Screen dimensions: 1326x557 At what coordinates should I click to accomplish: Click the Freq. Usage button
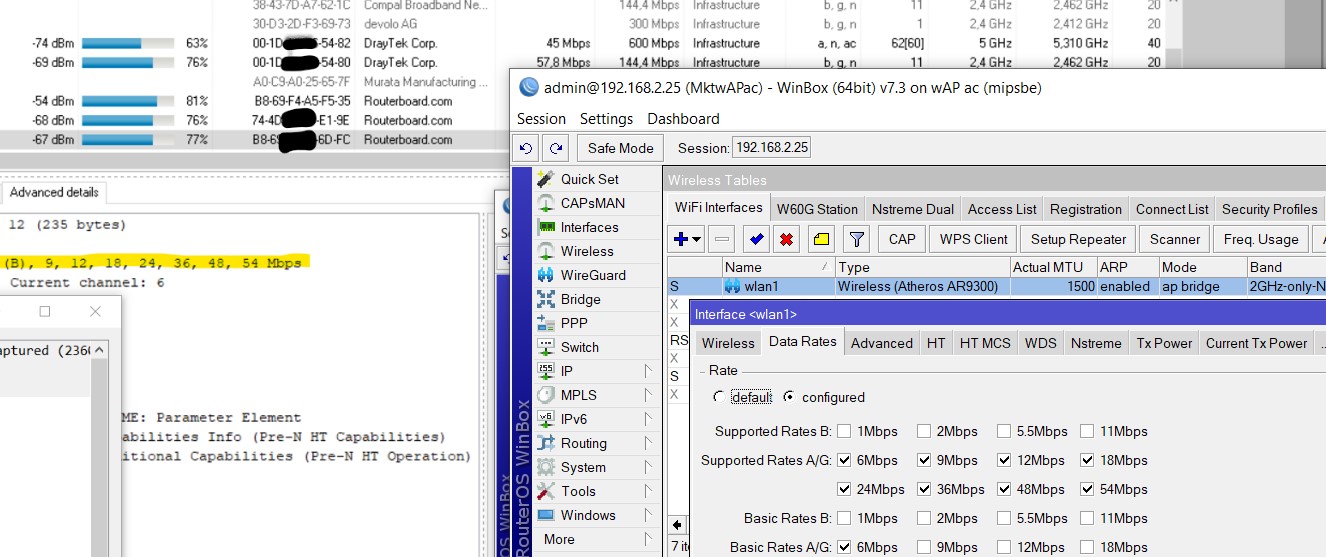(x=1261, y=239)
